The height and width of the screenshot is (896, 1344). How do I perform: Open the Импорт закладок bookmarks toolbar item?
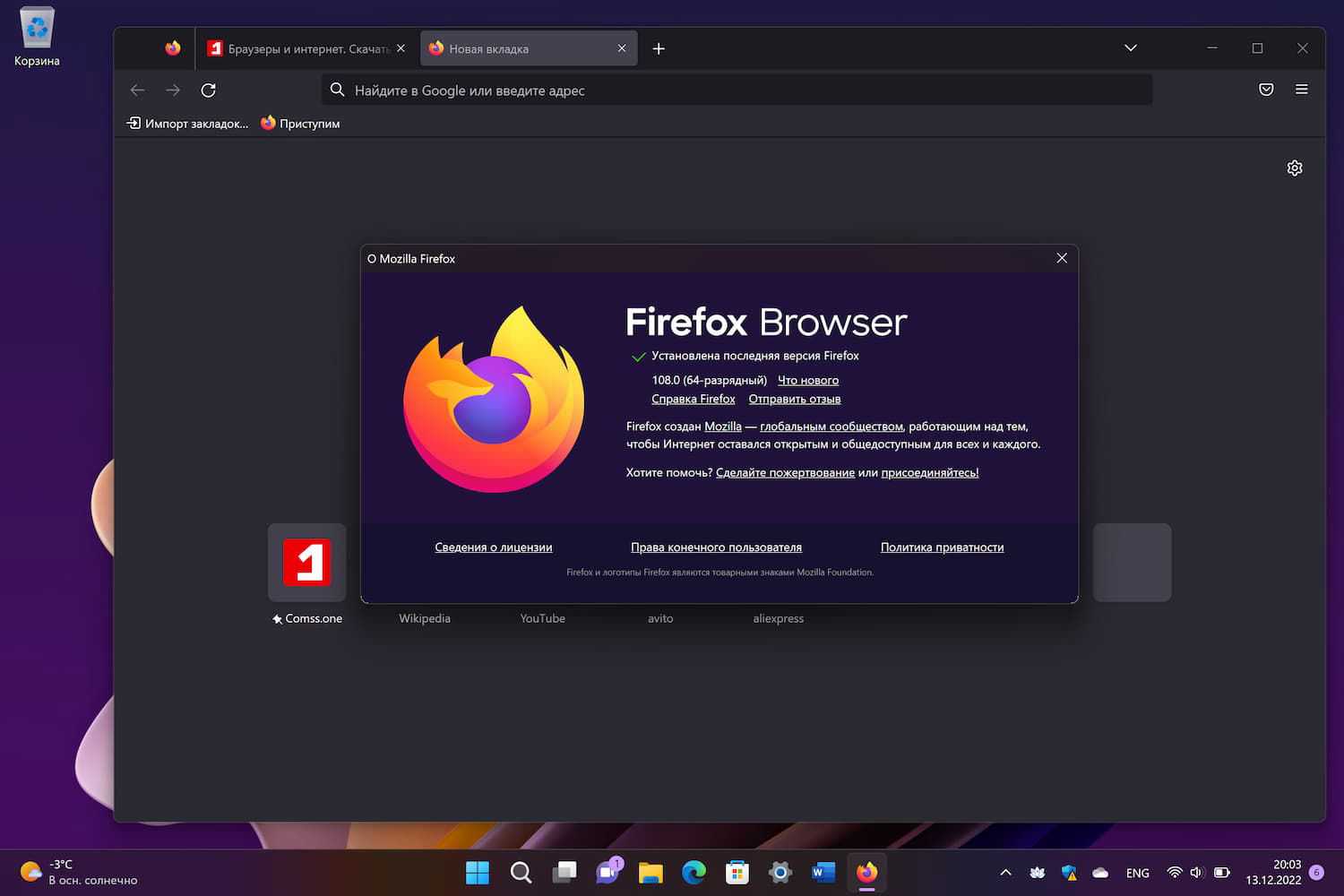pos(187,124)
